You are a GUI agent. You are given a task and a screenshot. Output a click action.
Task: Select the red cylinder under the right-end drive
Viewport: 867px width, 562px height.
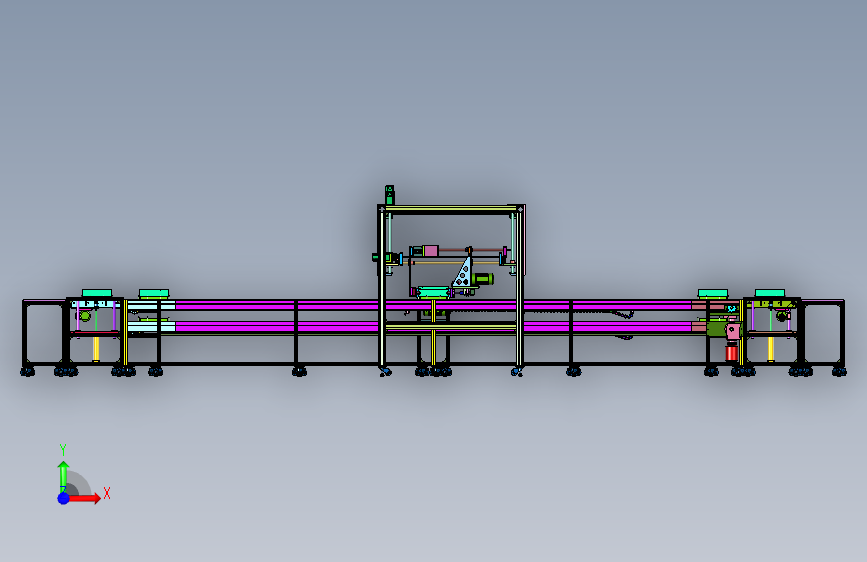pos(732,352)
